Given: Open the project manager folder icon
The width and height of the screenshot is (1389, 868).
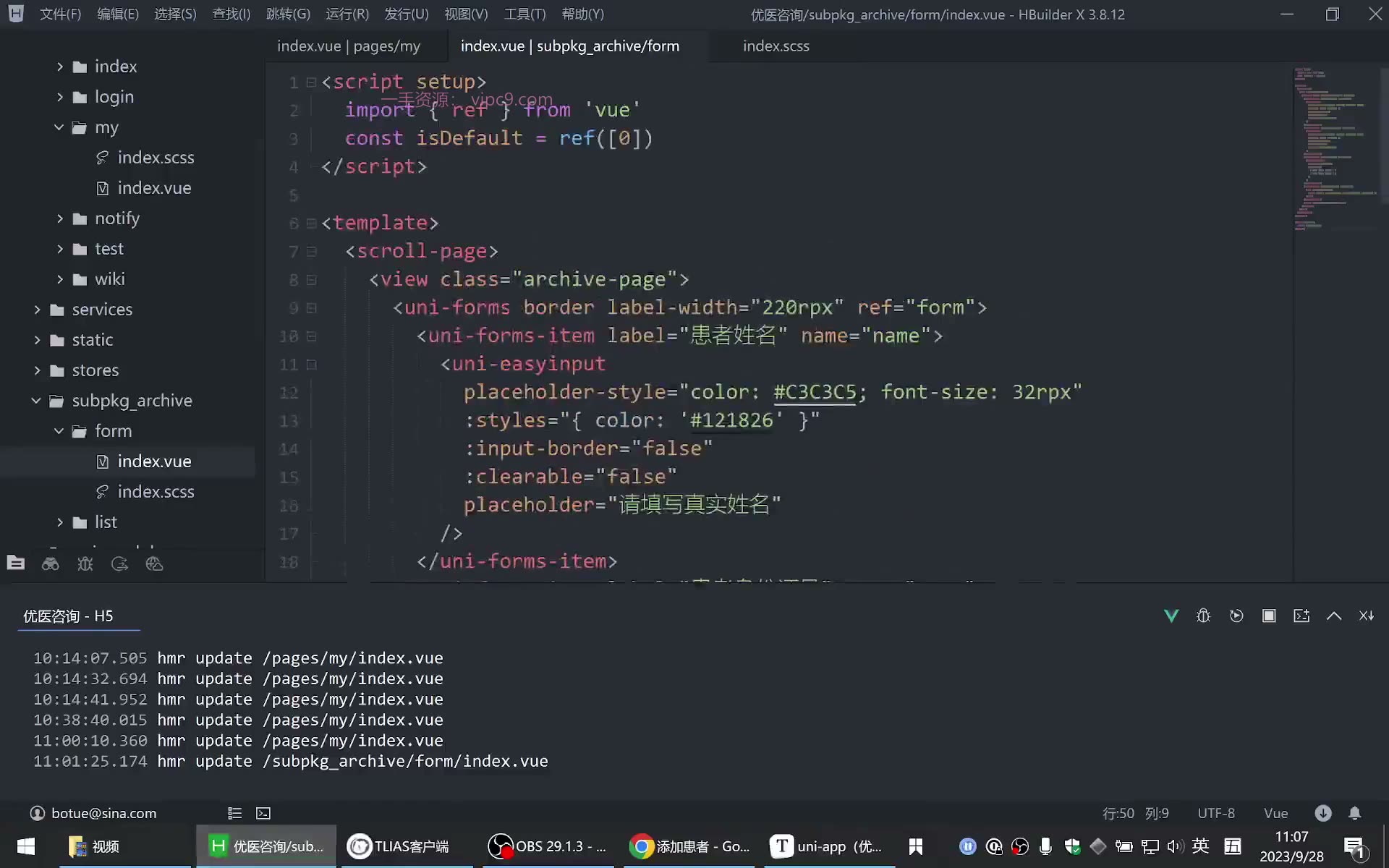Looking at the screenshot, I should [x=16, y=563].
